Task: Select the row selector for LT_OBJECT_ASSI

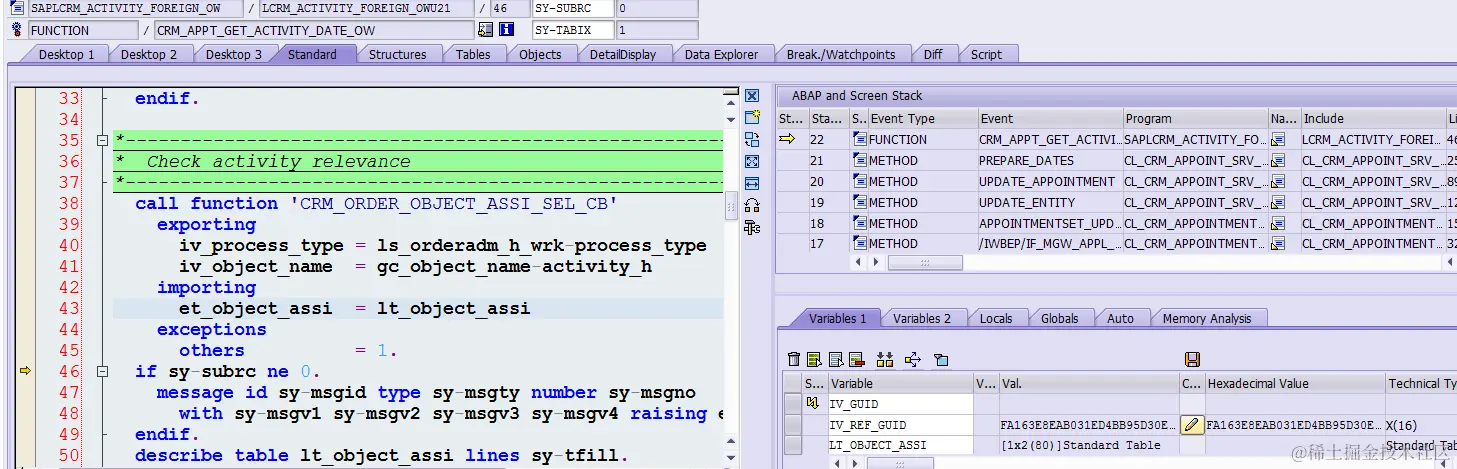Action: point(793,445)
